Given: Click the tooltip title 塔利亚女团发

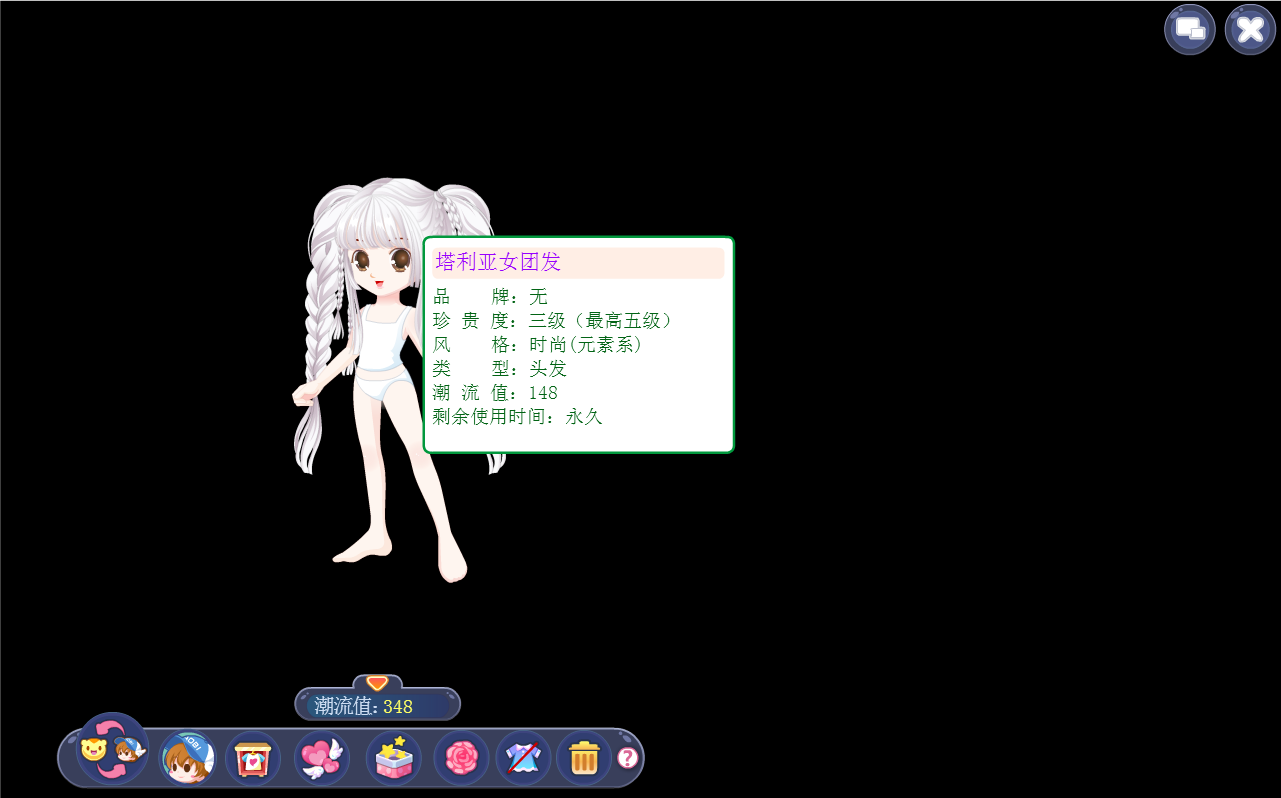Looking at the screenshot, I should point(498,263).
